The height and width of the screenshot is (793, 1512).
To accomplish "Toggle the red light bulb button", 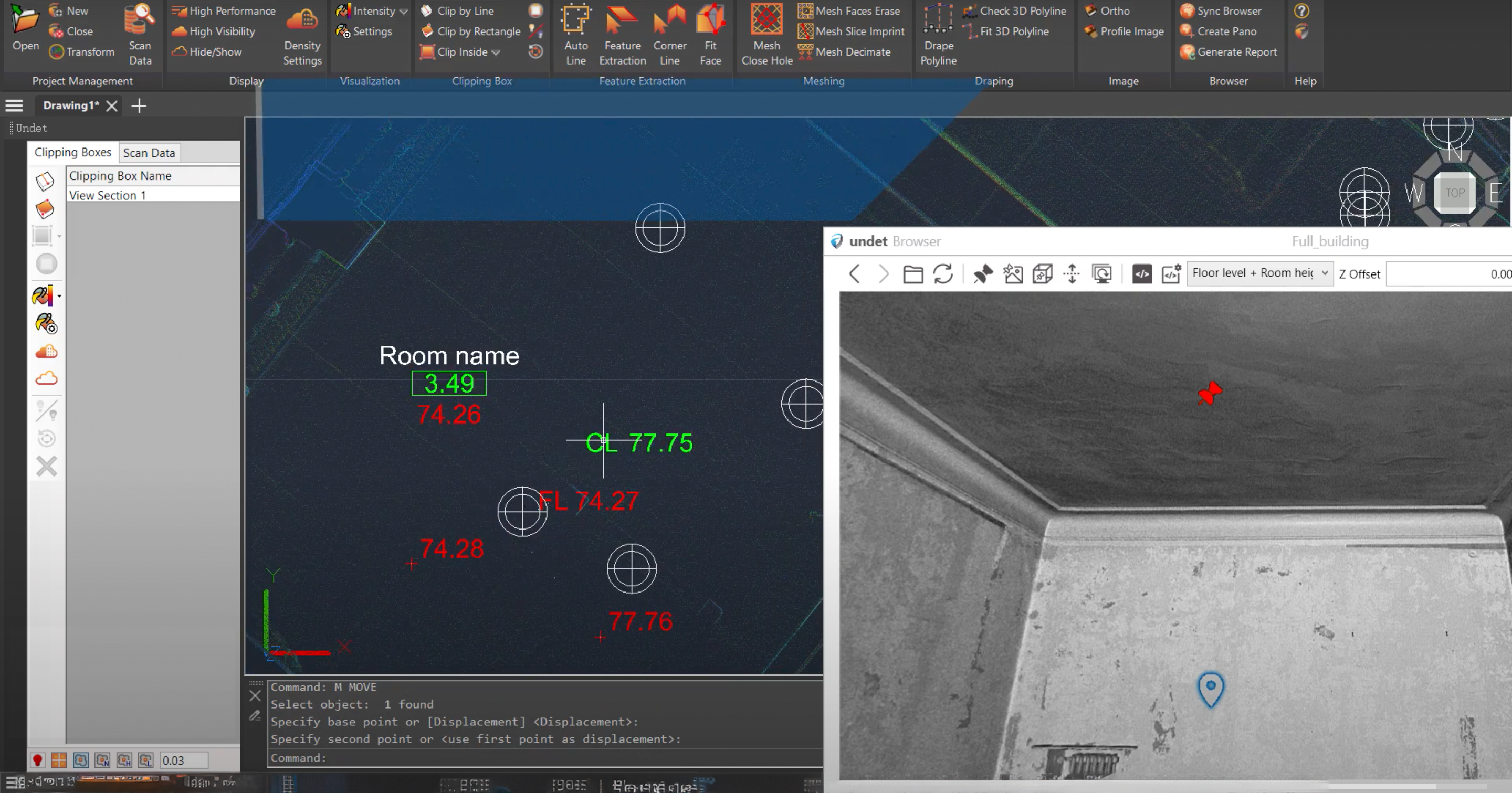I will [38, 760].
